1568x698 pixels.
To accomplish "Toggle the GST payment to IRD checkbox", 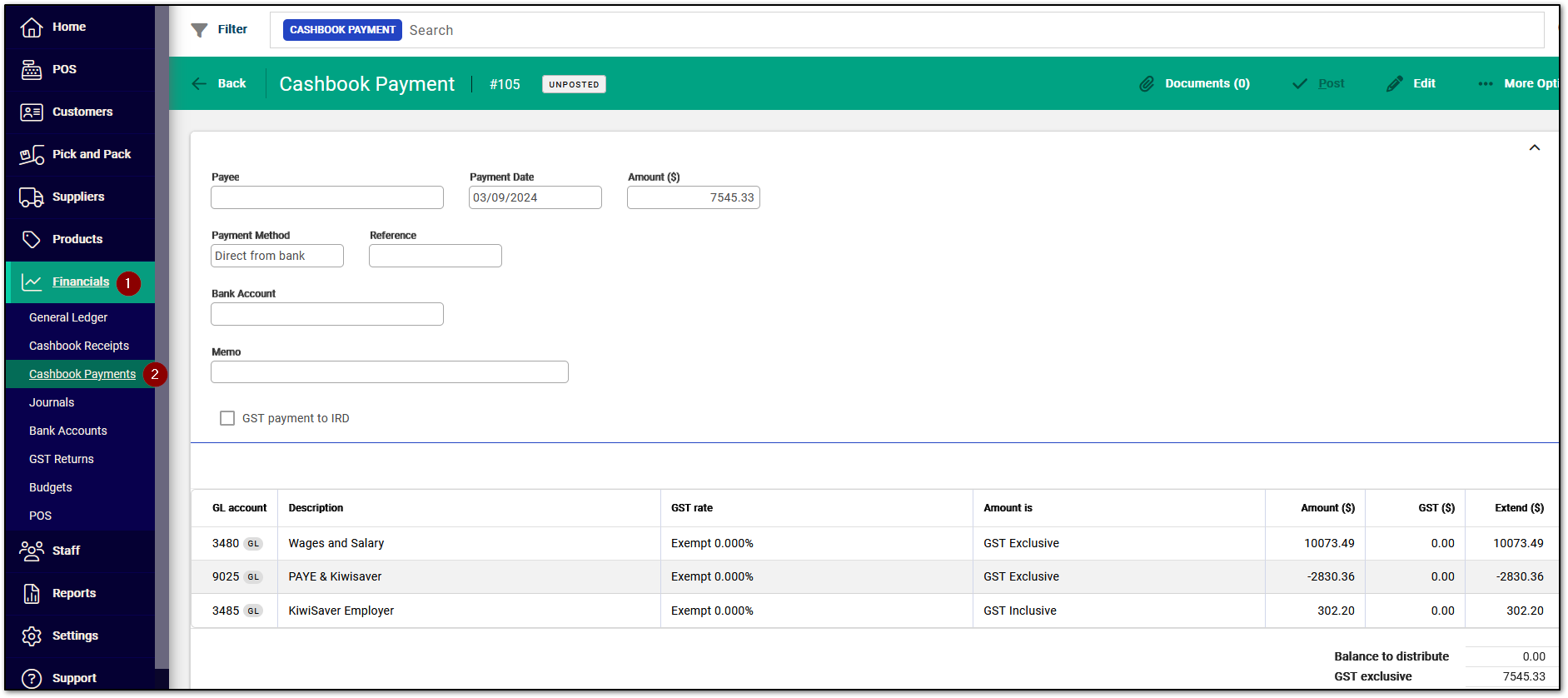I will pyautogui.click(x=227, y=418).
